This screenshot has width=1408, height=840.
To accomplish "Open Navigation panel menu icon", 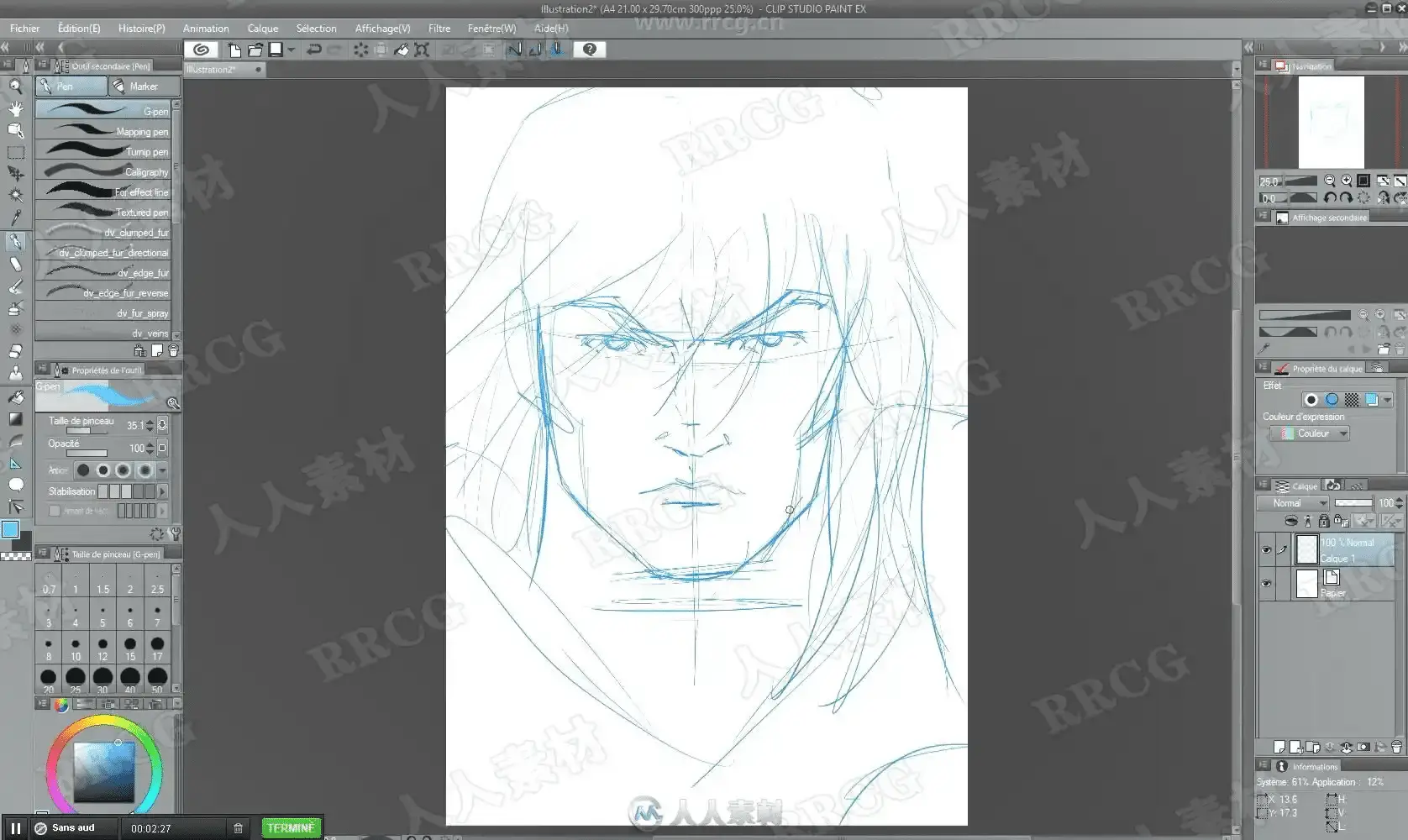I will [x=1263, y=65].
